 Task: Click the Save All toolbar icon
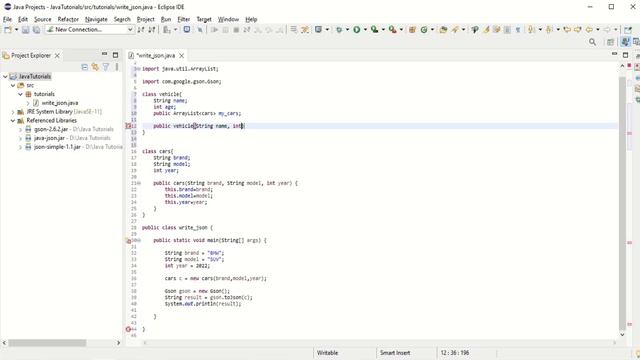pos(36,30)
